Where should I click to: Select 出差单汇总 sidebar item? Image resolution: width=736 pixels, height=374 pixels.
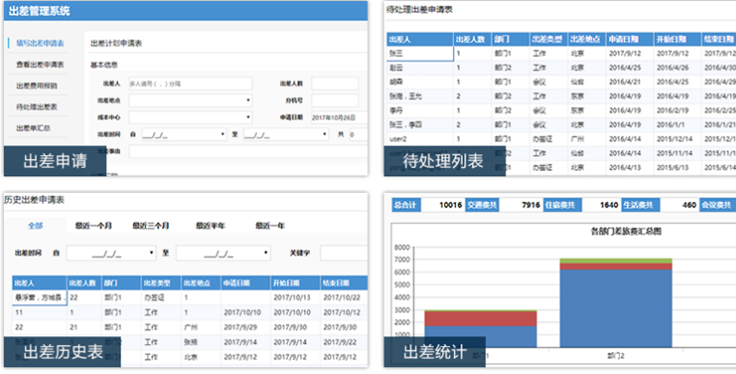click(x=33, y=128)
